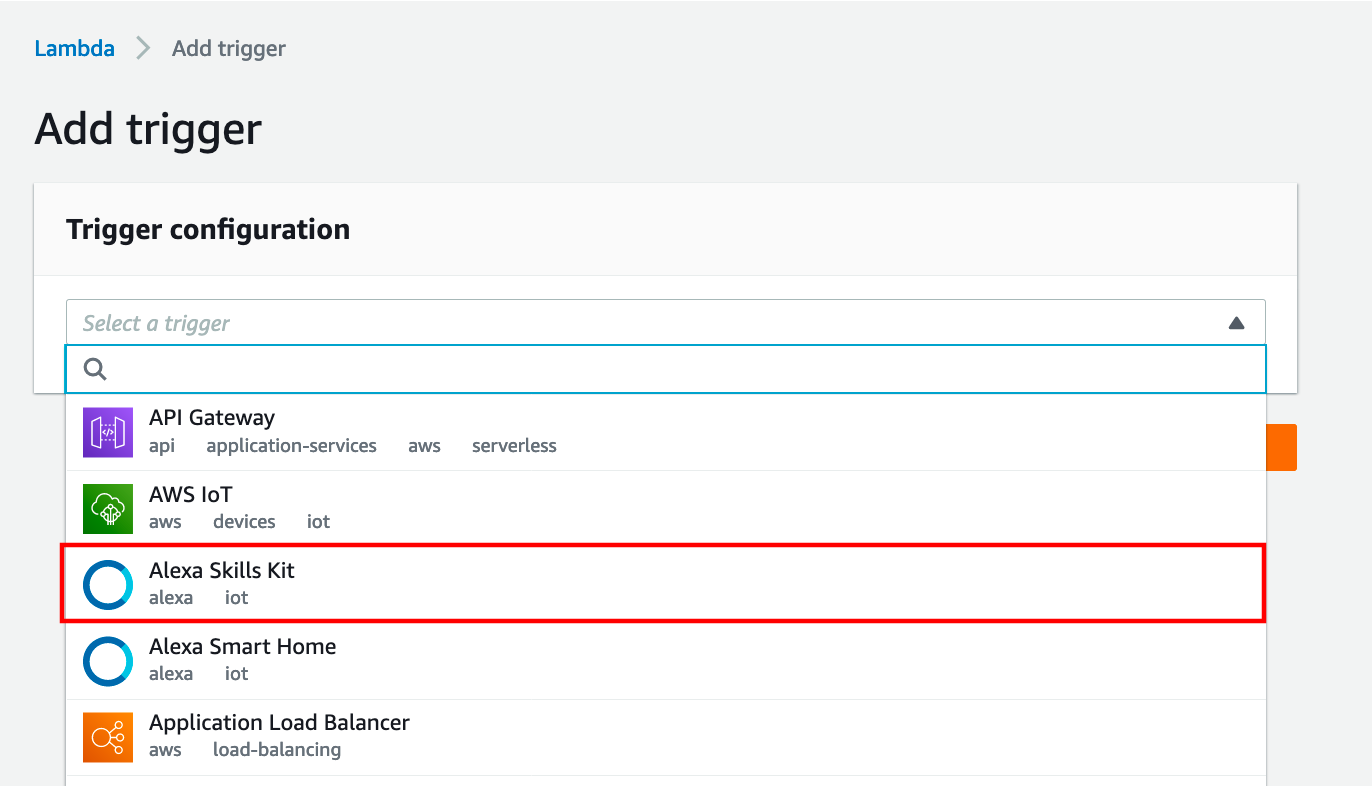Viewport: 1372px width, 786px height.
Task: Focus the trigger search input field
Action: pos(666,369)
